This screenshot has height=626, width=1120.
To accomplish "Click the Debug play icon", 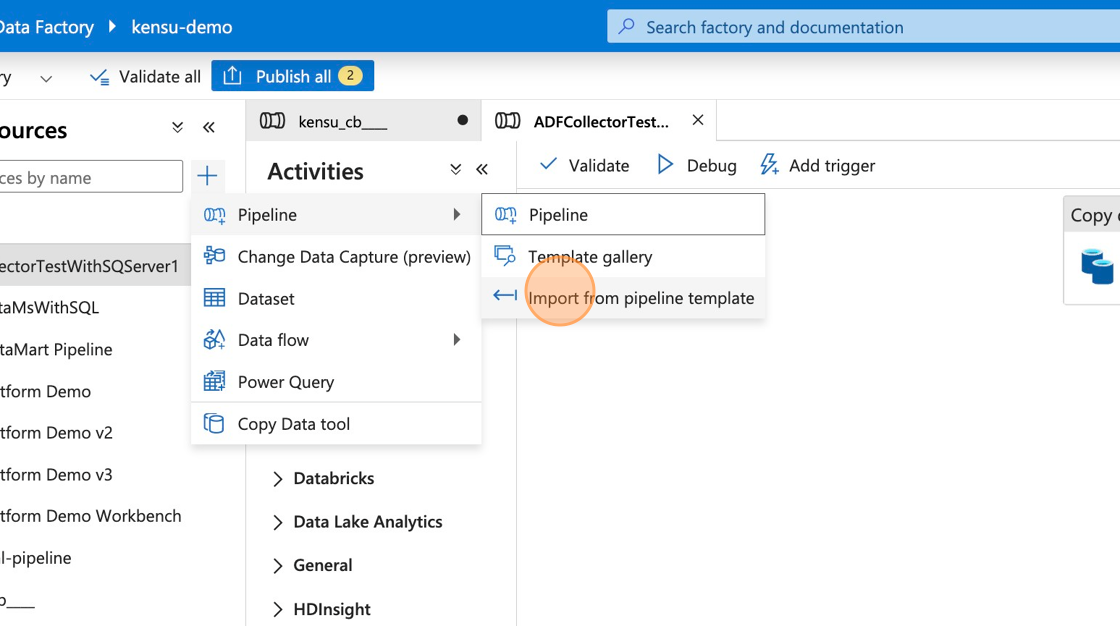I will point(665,164).
